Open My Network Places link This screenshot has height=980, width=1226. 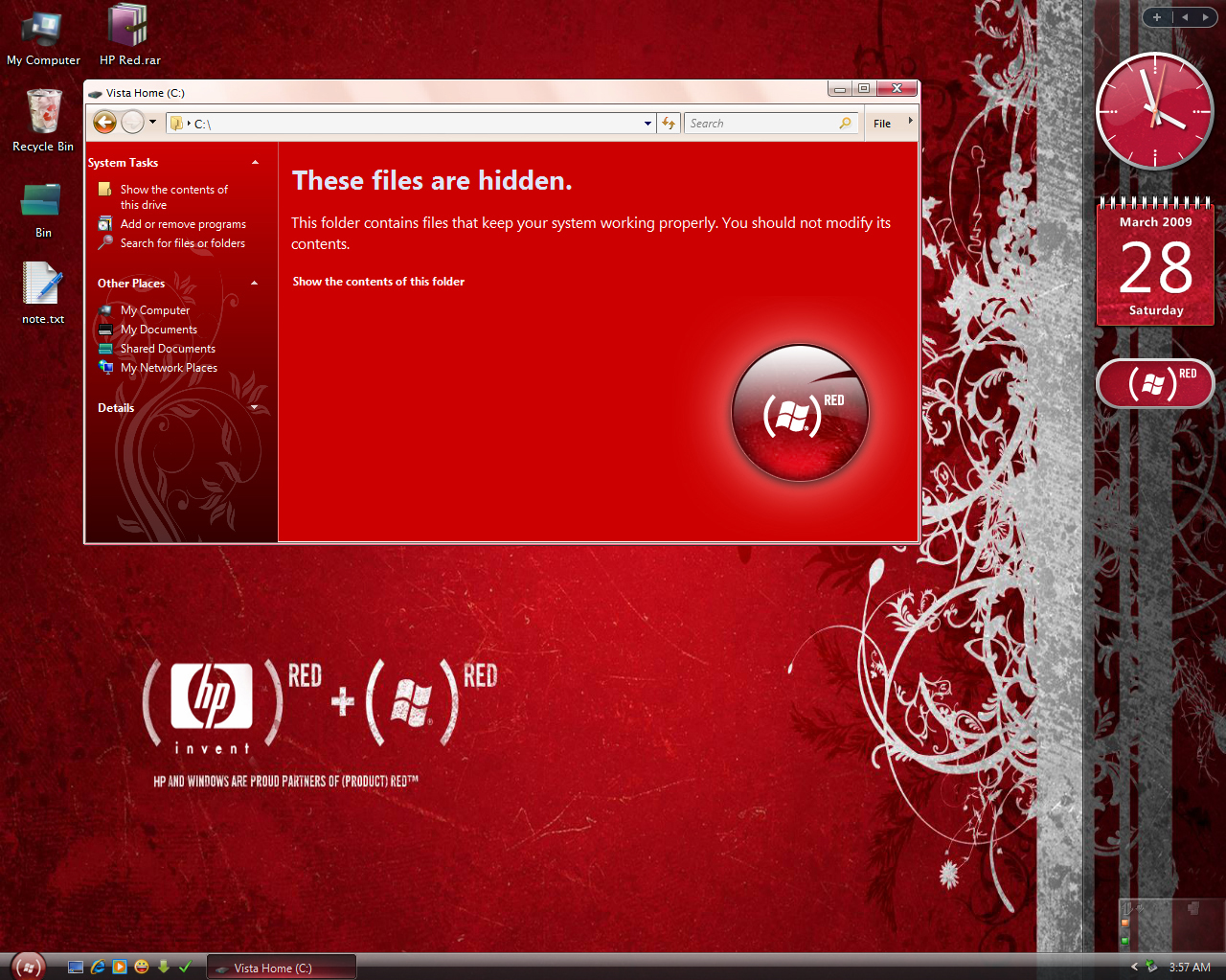pyautogui.click(x=169, y=368)
